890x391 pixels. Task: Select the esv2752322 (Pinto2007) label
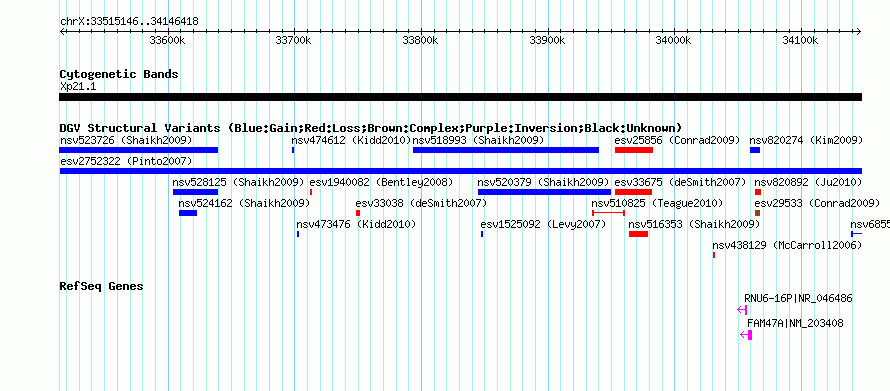(x=126, y=161)
